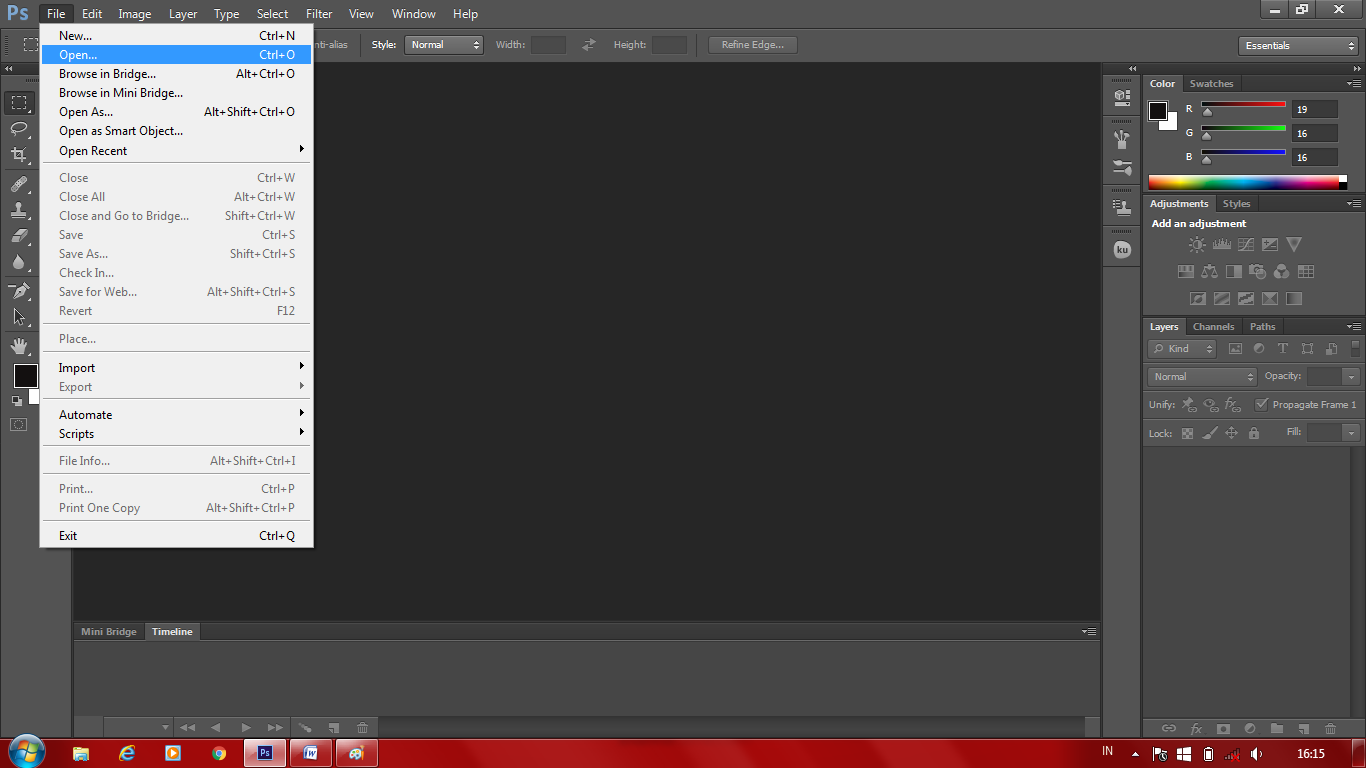
Task: Choose Browse in Bridge... menu item
Action: (176, 74)
